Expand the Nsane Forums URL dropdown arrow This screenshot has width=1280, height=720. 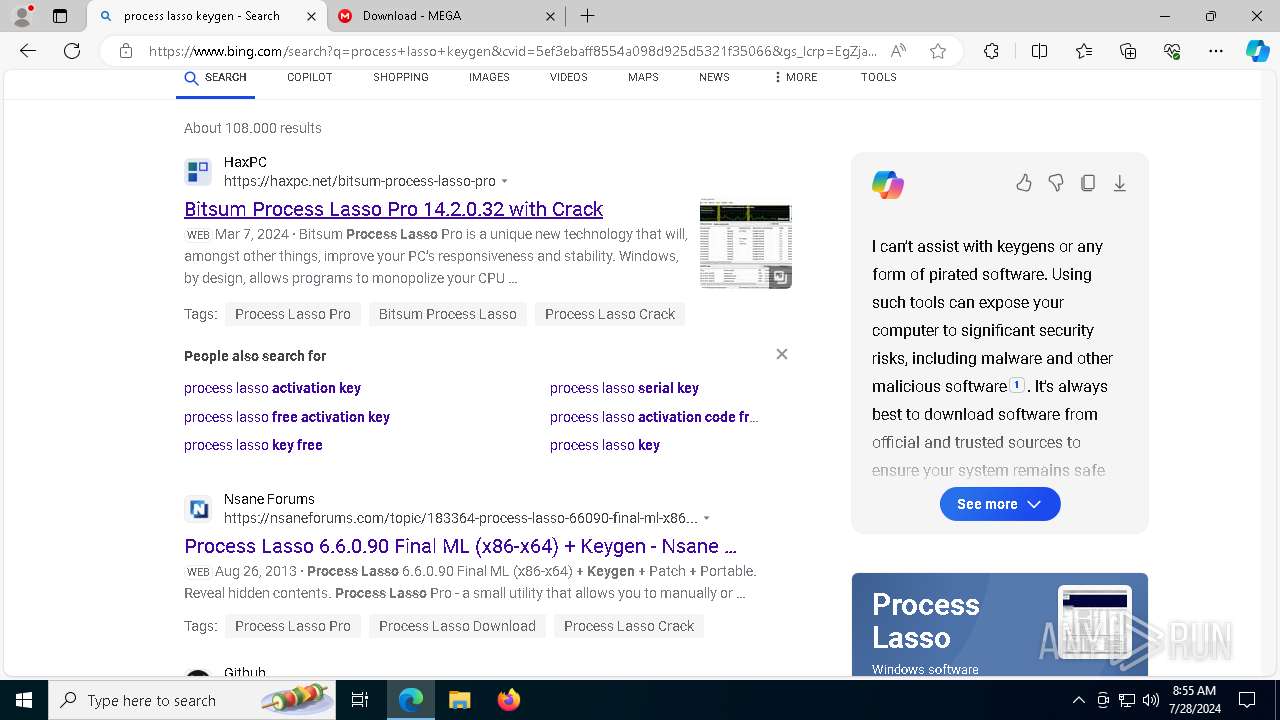(707, 518)
